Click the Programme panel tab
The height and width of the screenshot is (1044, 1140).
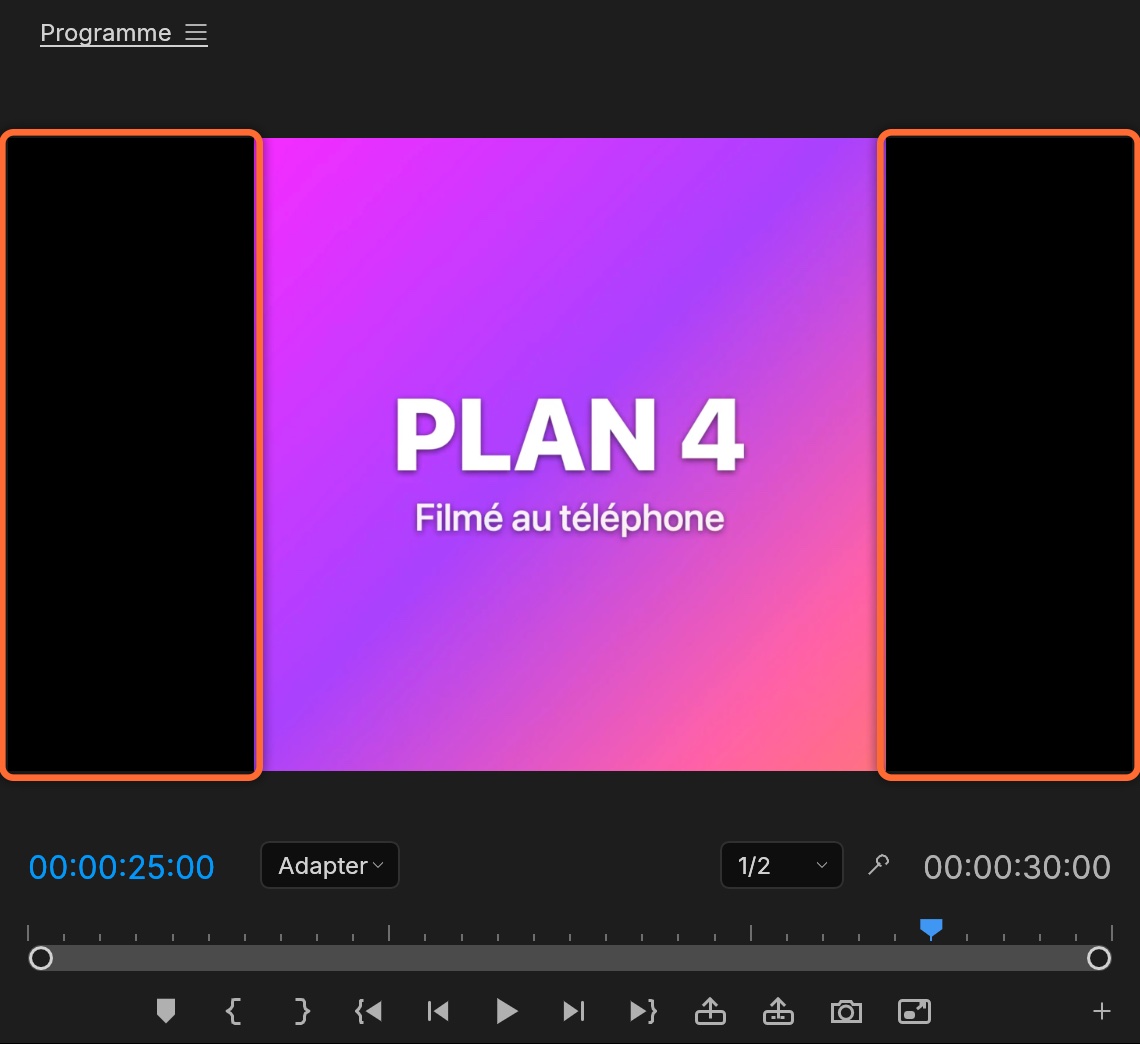tap(105, 33)
